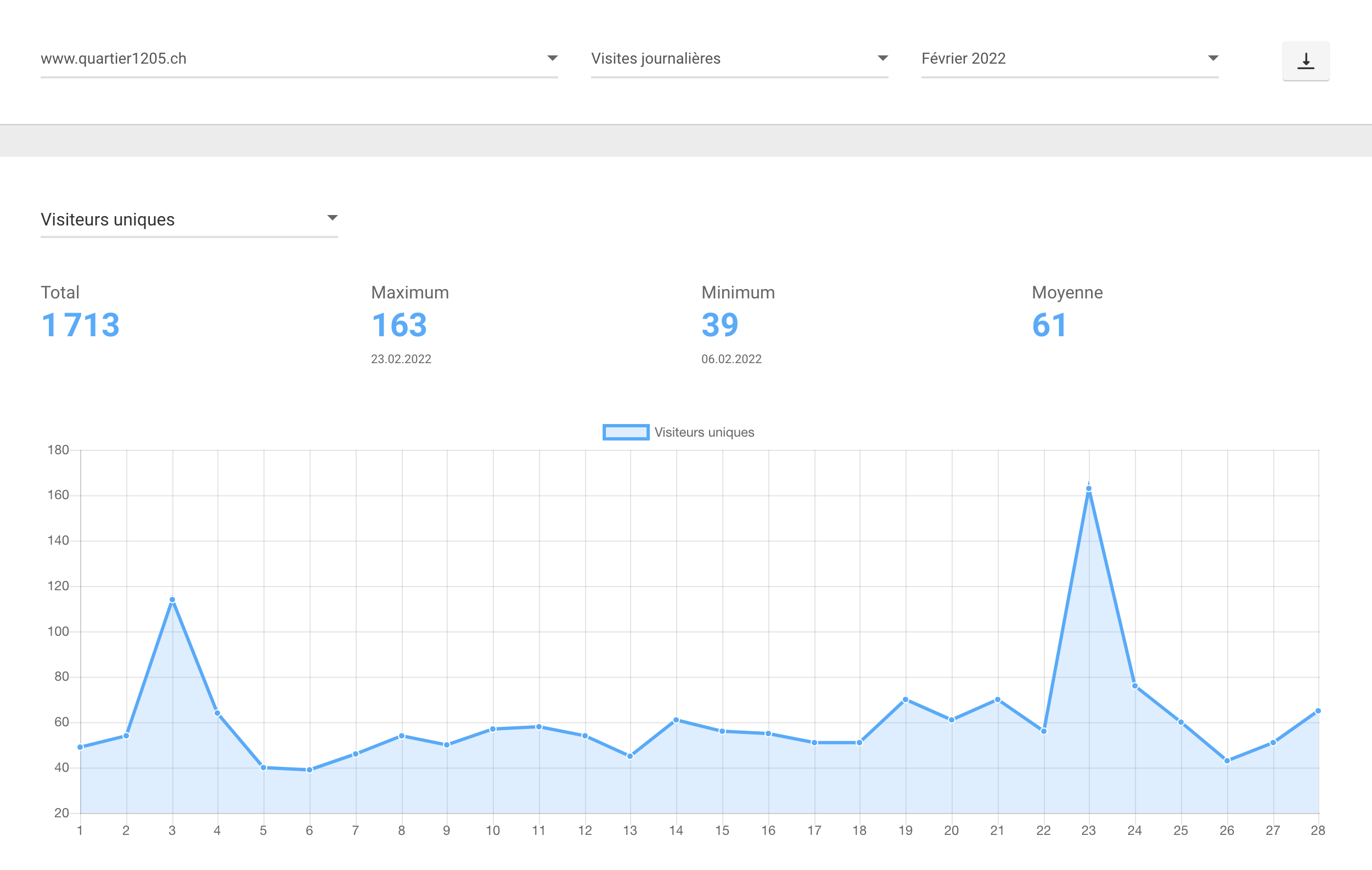
Task: Expand the Visites journalières dropdown arrow
Action: (882, 58)
